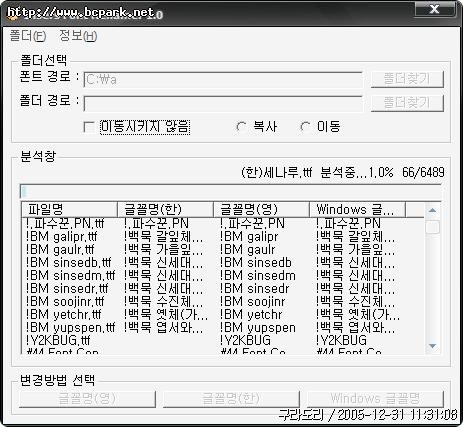The width and height of the screenshot is (463, 427).
Task: Click the 글꼴명(한) rename button
Action: tap(231, 399)
